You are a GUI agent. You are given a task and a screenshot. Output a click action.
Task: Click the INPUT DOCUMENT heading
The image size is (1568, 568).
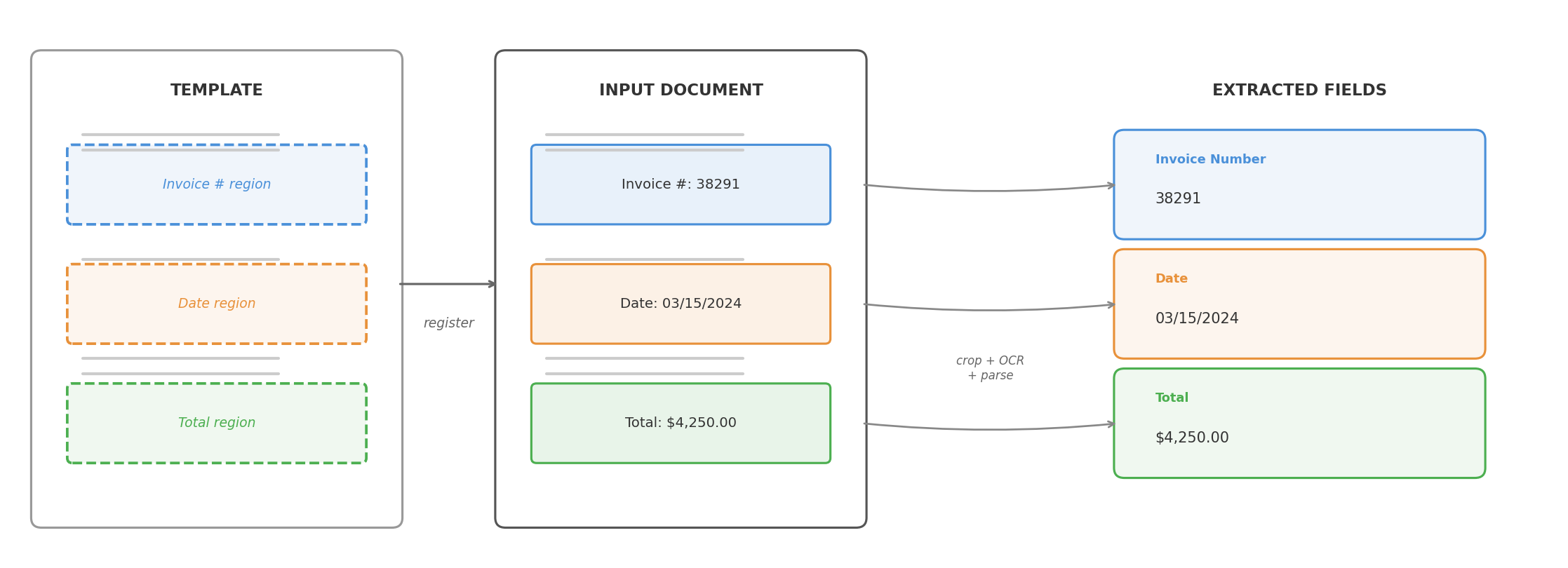point(681,90)
